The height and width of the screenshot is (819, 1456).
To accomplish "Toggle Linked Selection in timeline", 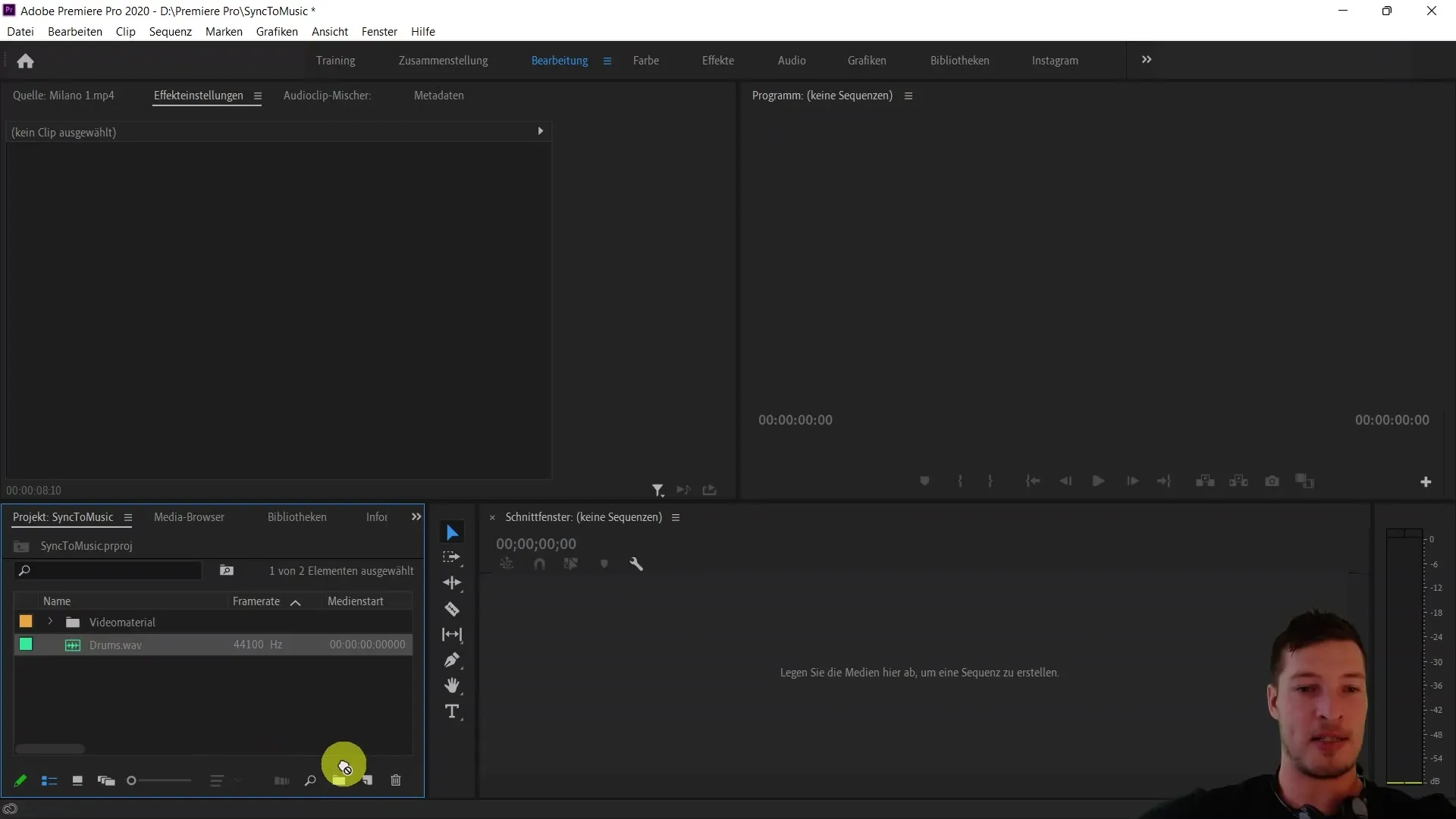I will coord(571,564).
